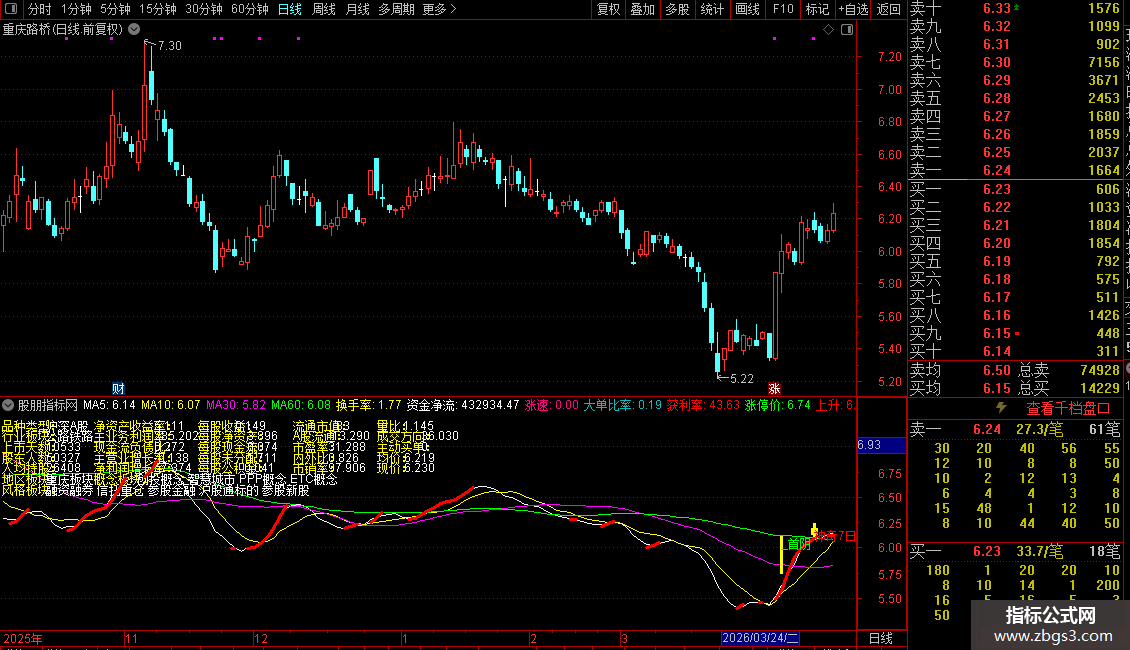Switch to 分时 intraday view
This screenshot has height=650, width=1130.
40,9
